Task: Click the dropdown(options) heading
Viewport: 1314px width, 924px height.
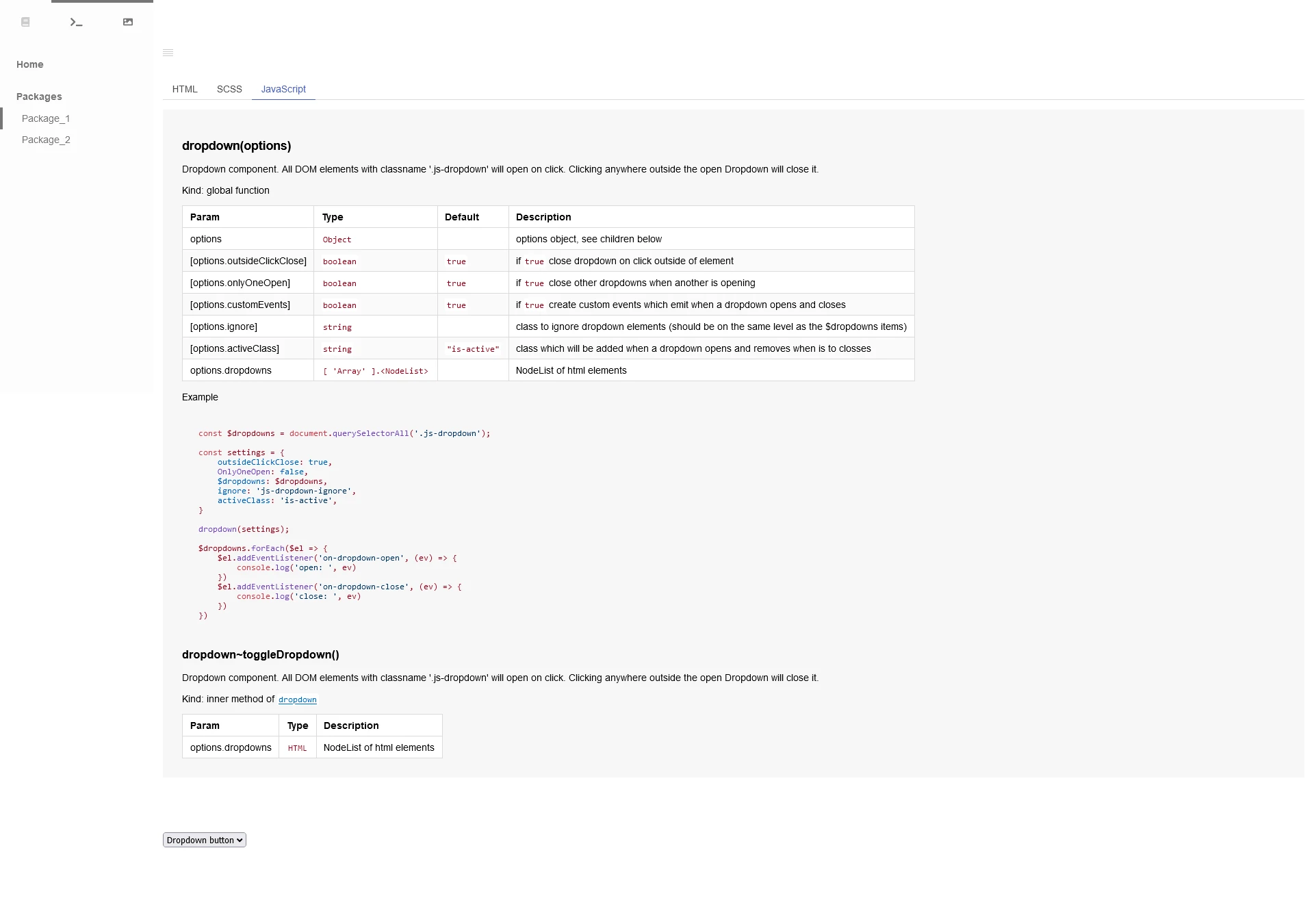Action: coord(237,146)
